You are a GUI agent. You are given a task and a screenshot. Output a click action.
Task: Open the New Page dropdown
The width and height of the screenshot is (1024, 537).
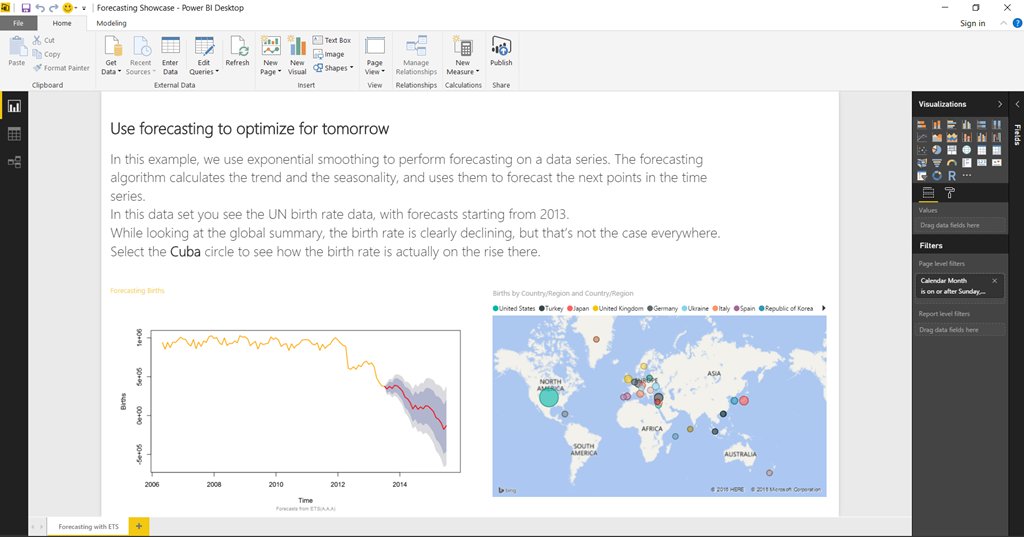click(270, 56)
